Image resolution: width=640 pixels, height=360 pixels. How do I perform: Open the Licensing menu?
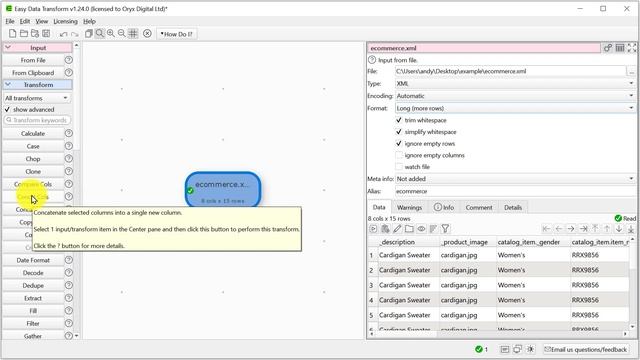click(65, 21)
